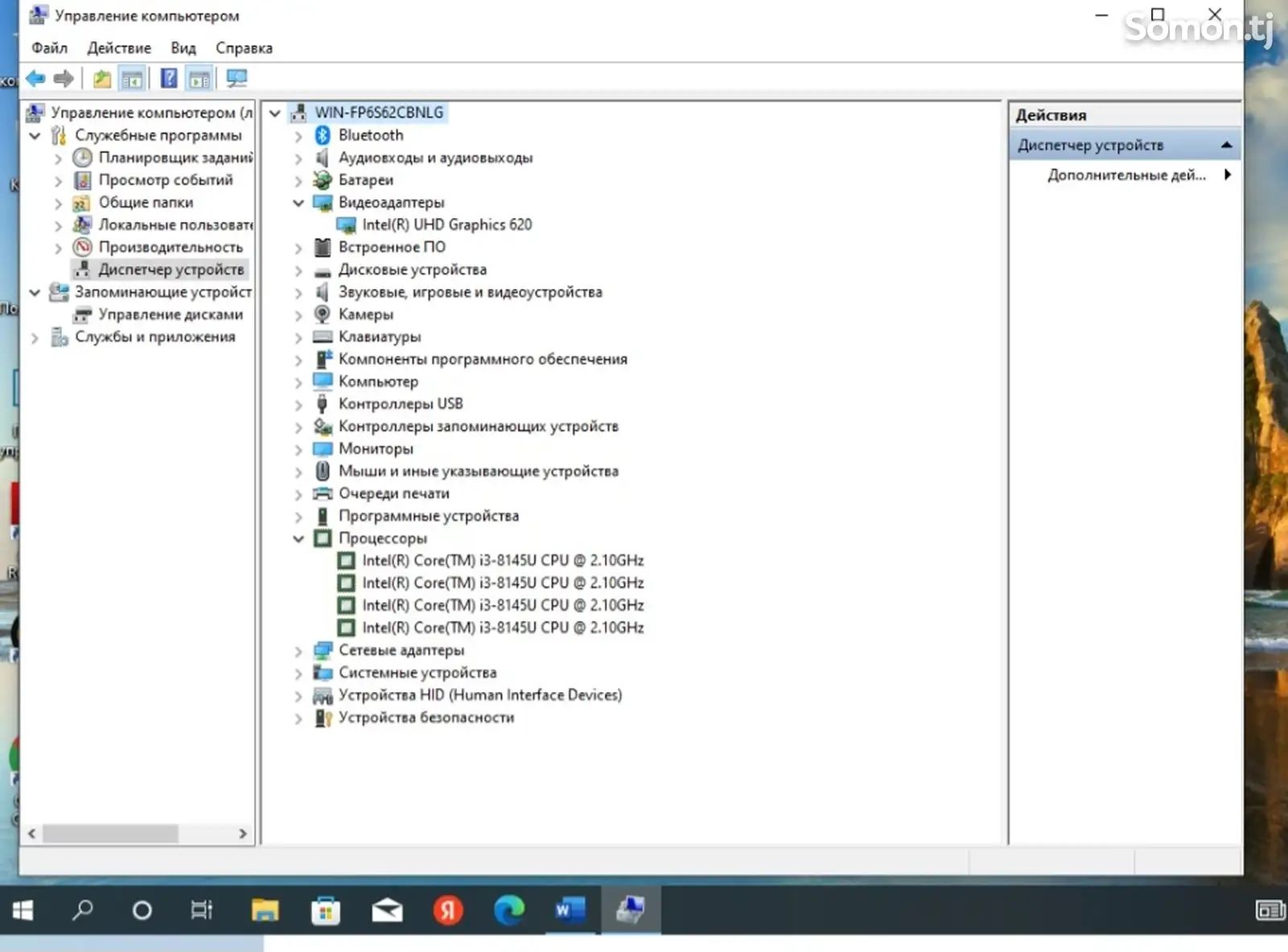Select Управление компьютером root in left tree

[151, 113]
